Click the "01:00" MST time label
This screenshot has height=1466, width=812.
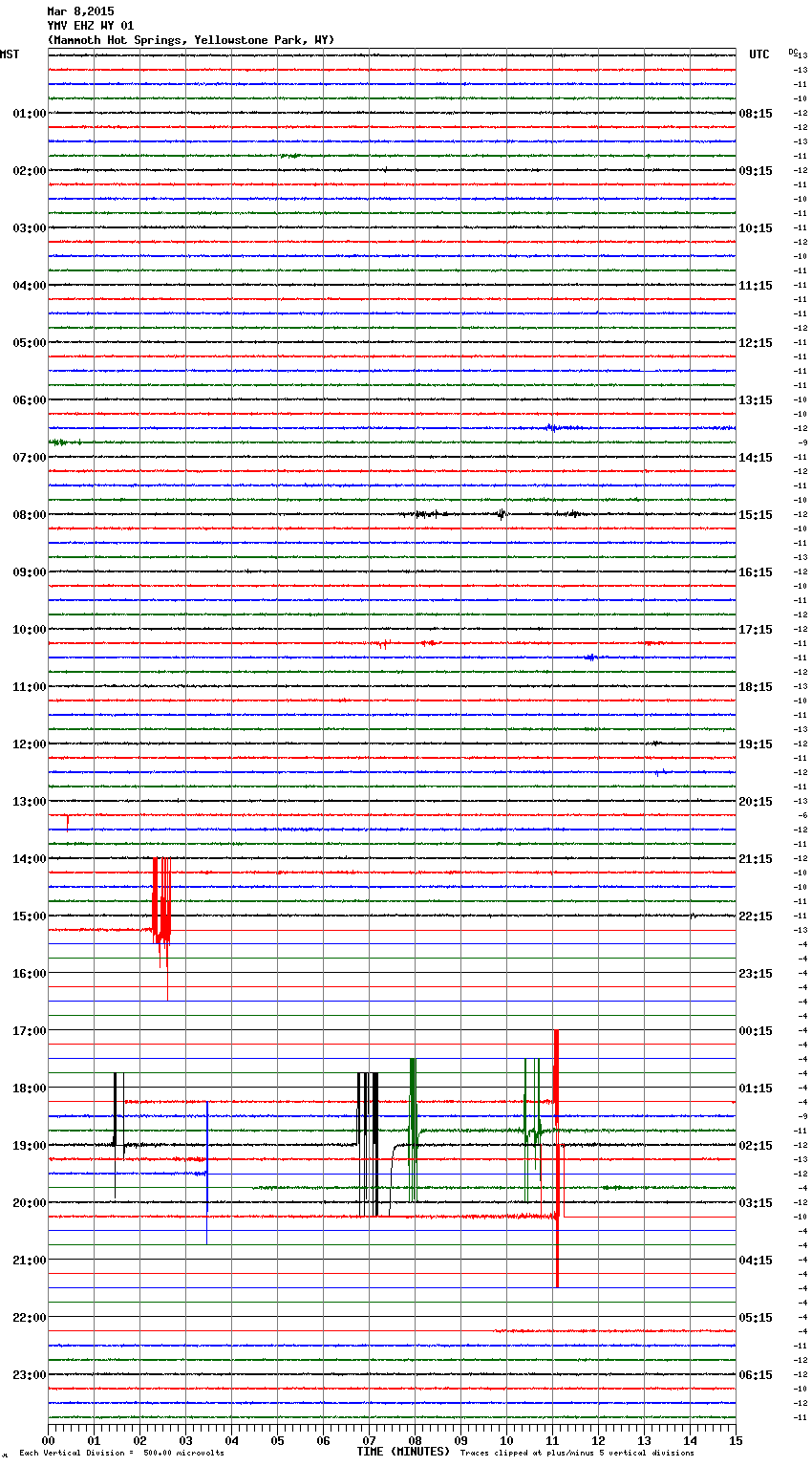(30, 113)
